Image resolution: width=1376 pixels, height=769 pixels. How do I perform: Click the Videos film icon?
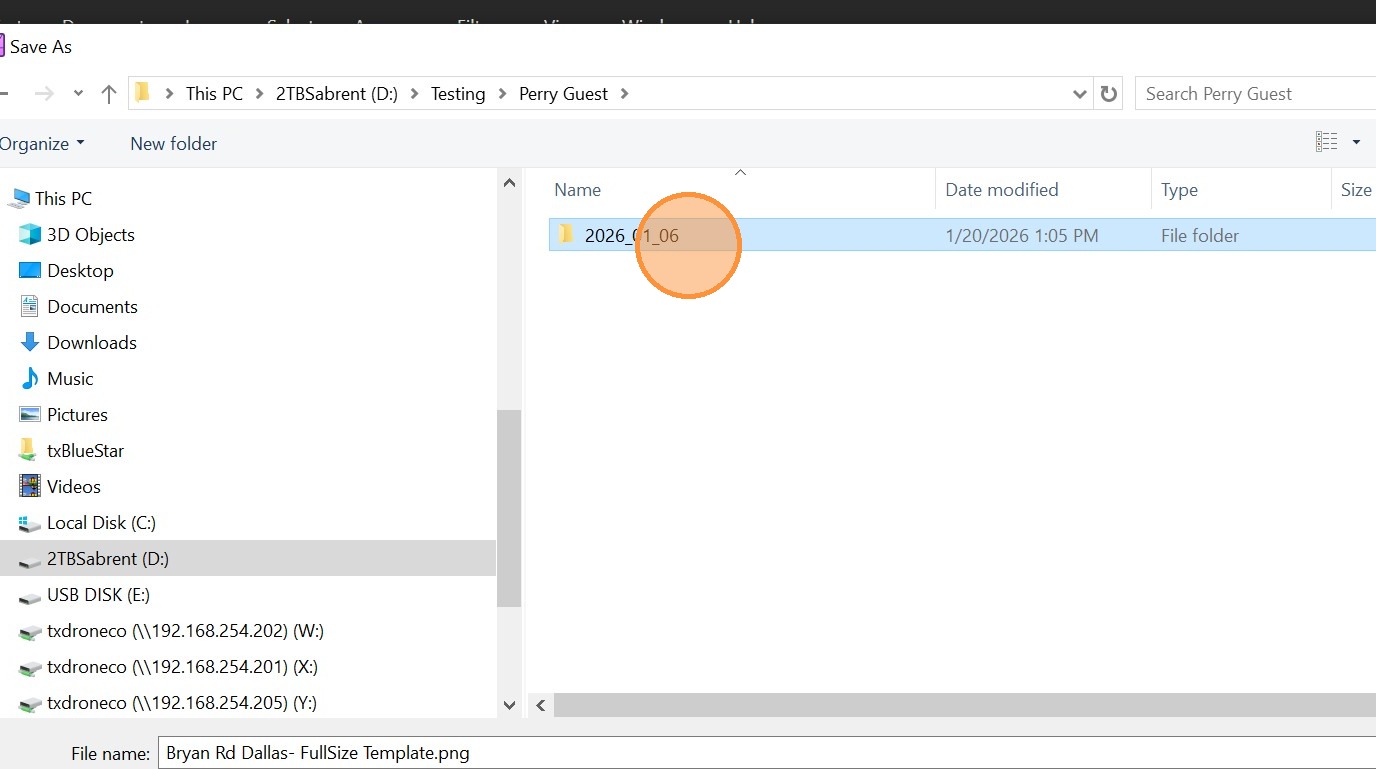[30, 486]
